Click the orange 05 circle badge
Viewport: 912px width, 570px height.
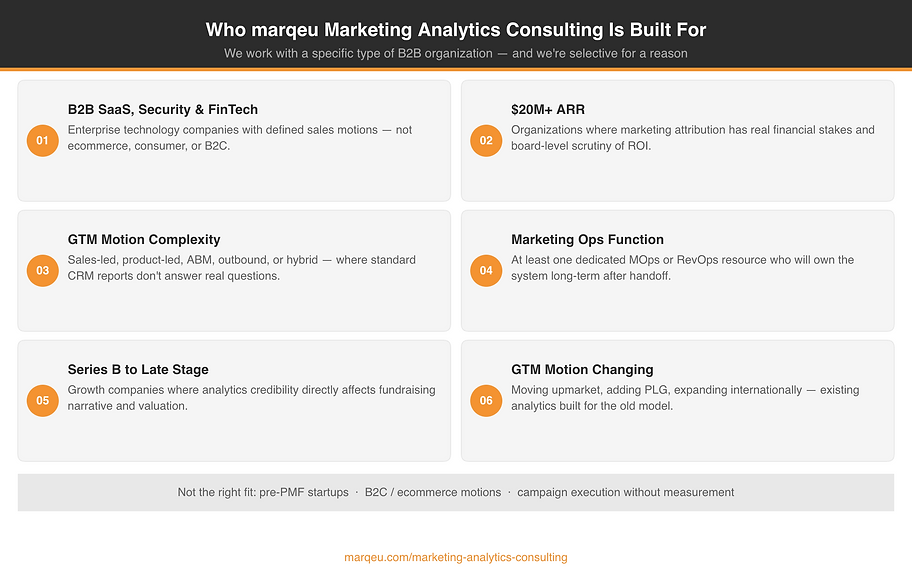[42, 400]
